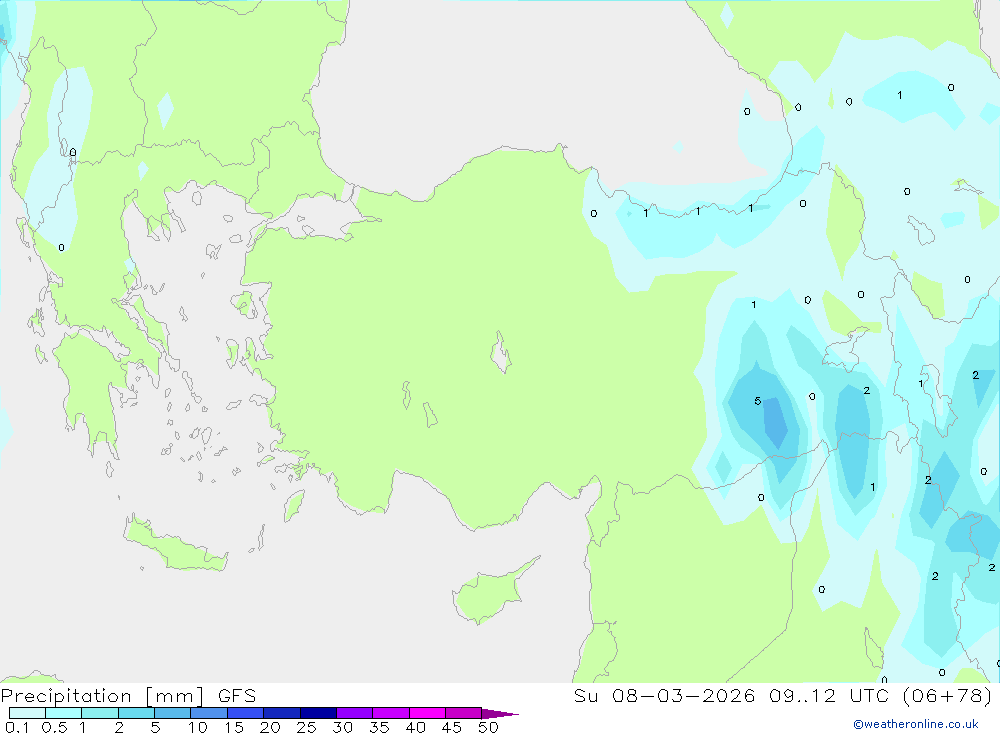Click the legend scale label "25"
The height and width of the screenshot is (733, 1000).
point(306,727)
